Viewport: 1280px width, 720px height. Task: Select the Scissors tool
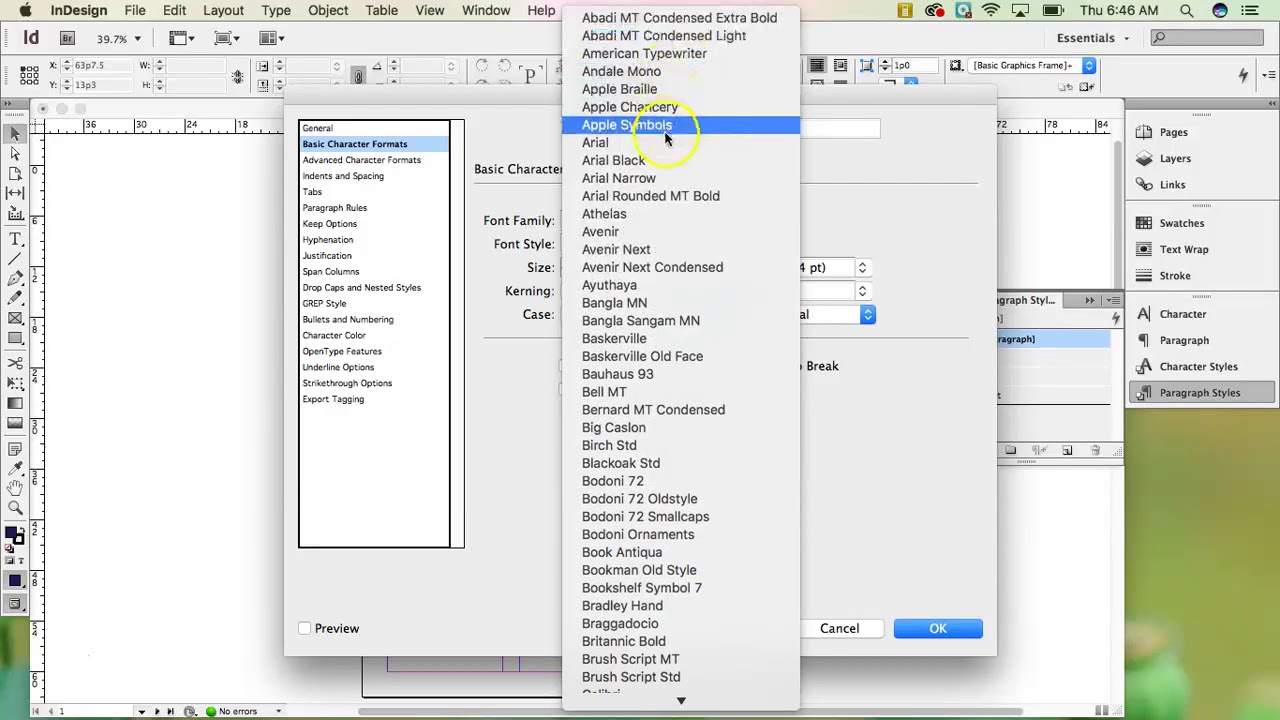[x=15, y=364]
